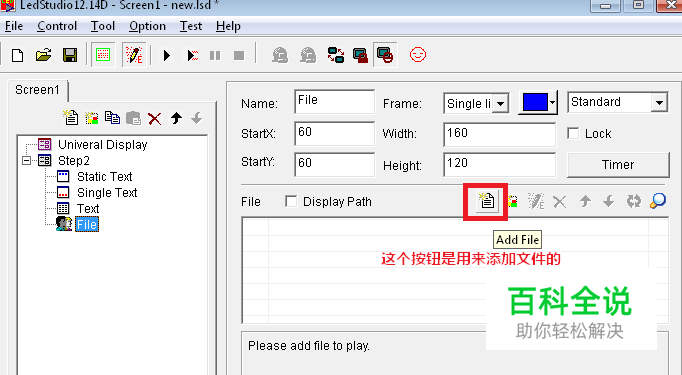
Task: Open the Option menu
Action: coord(147,26)
